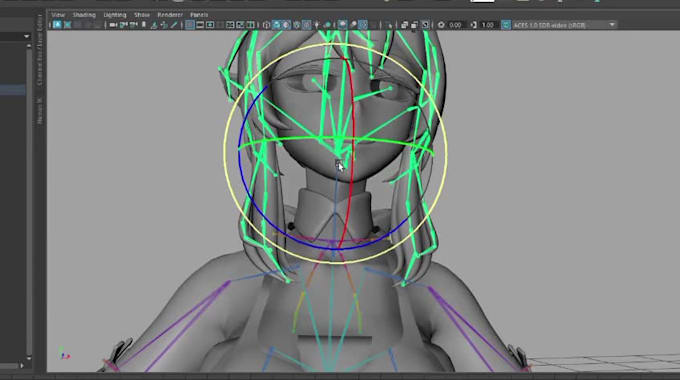Click the Use All Lights icon
The width and height of the screenshot is (680, 380).
pos(317,25)
